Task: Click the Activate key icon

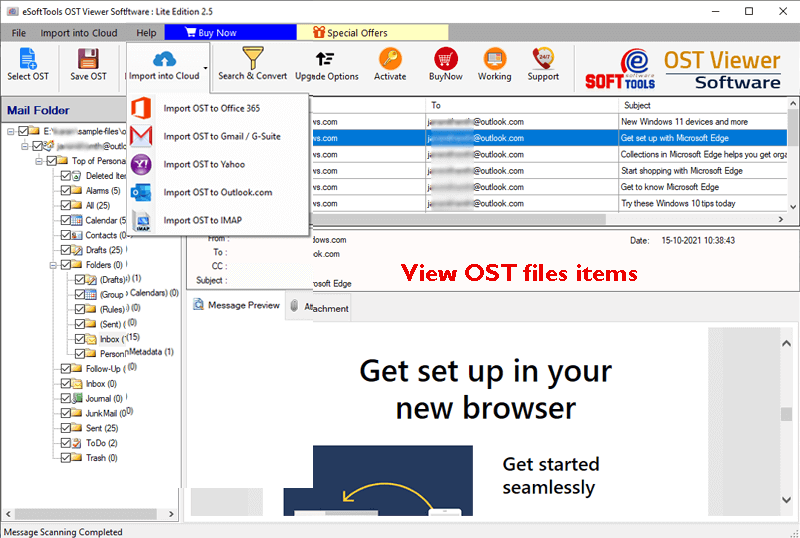Action: point(390,58)
